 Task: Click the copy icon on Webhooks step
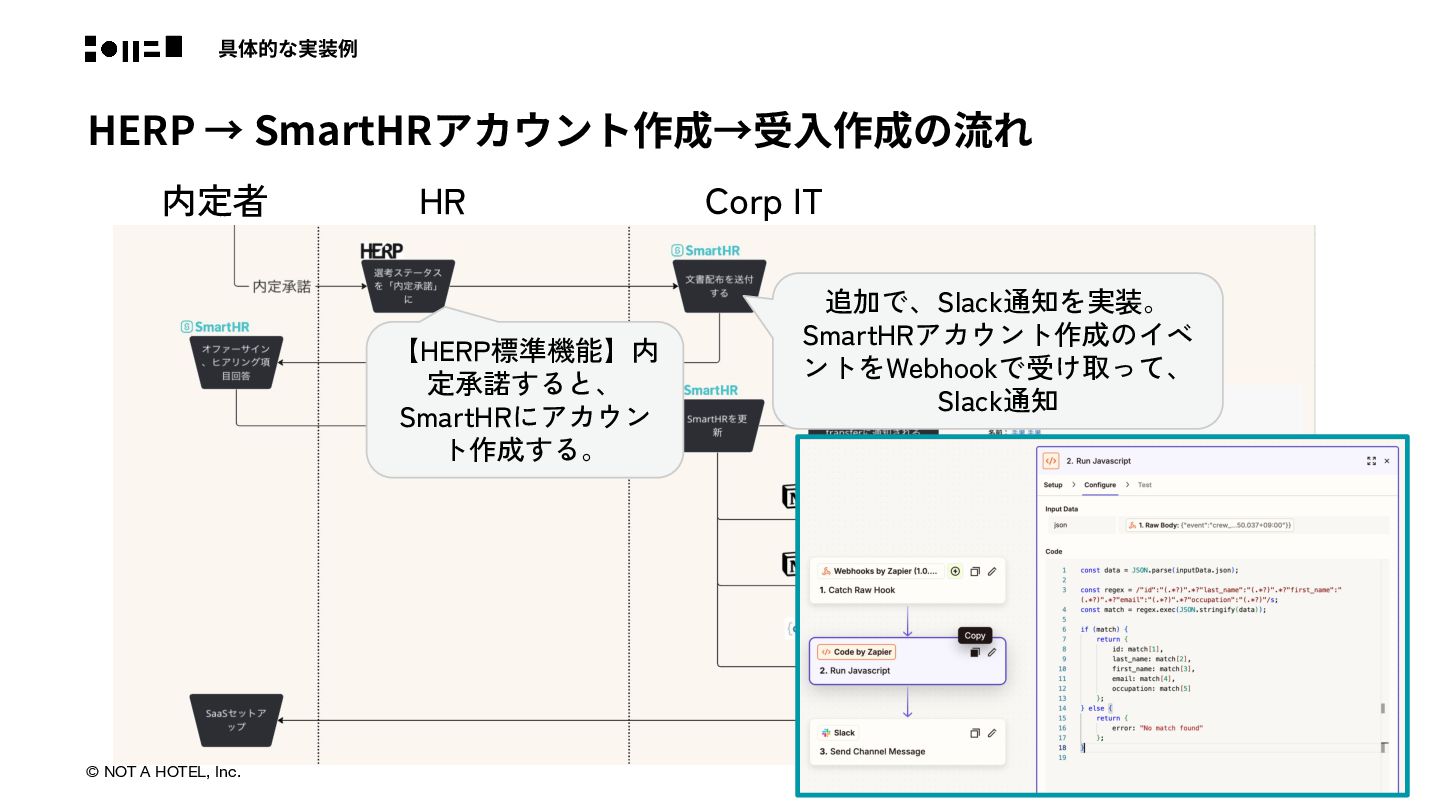[x=975, y=571]
